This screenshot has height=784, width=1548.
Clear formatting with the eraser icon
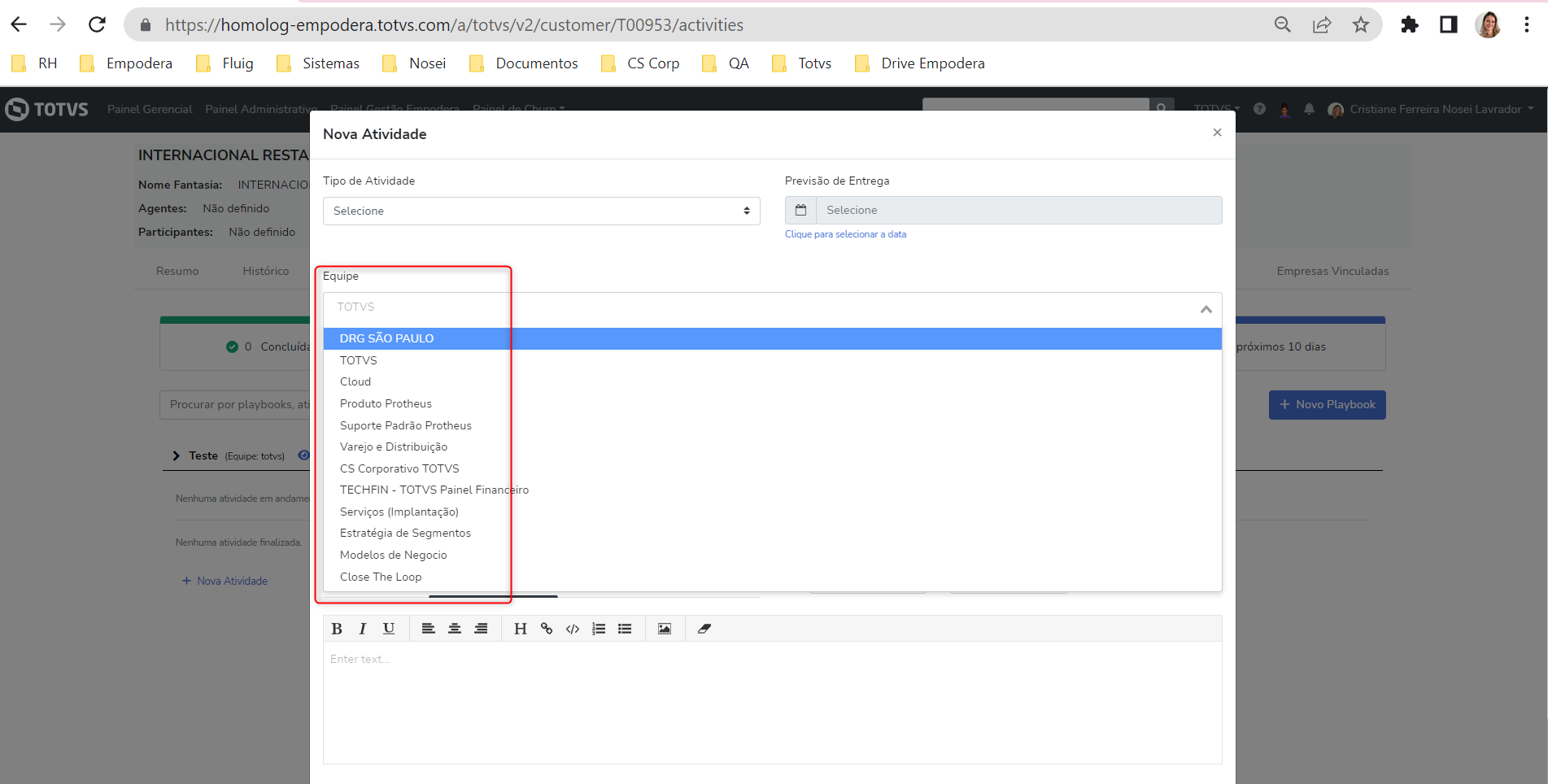click(x=704, y=629)
